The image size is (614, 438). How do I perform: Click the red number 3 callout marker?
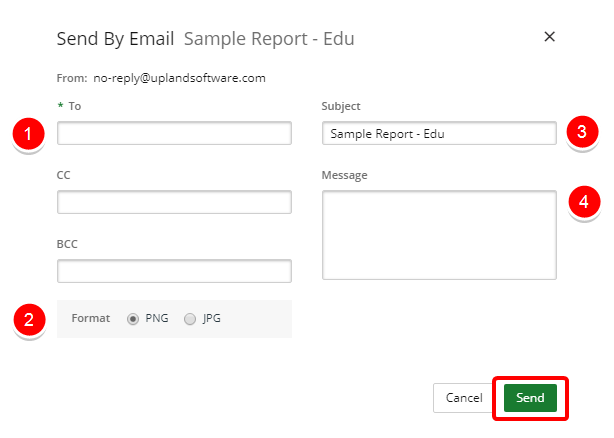coord(582,132)
